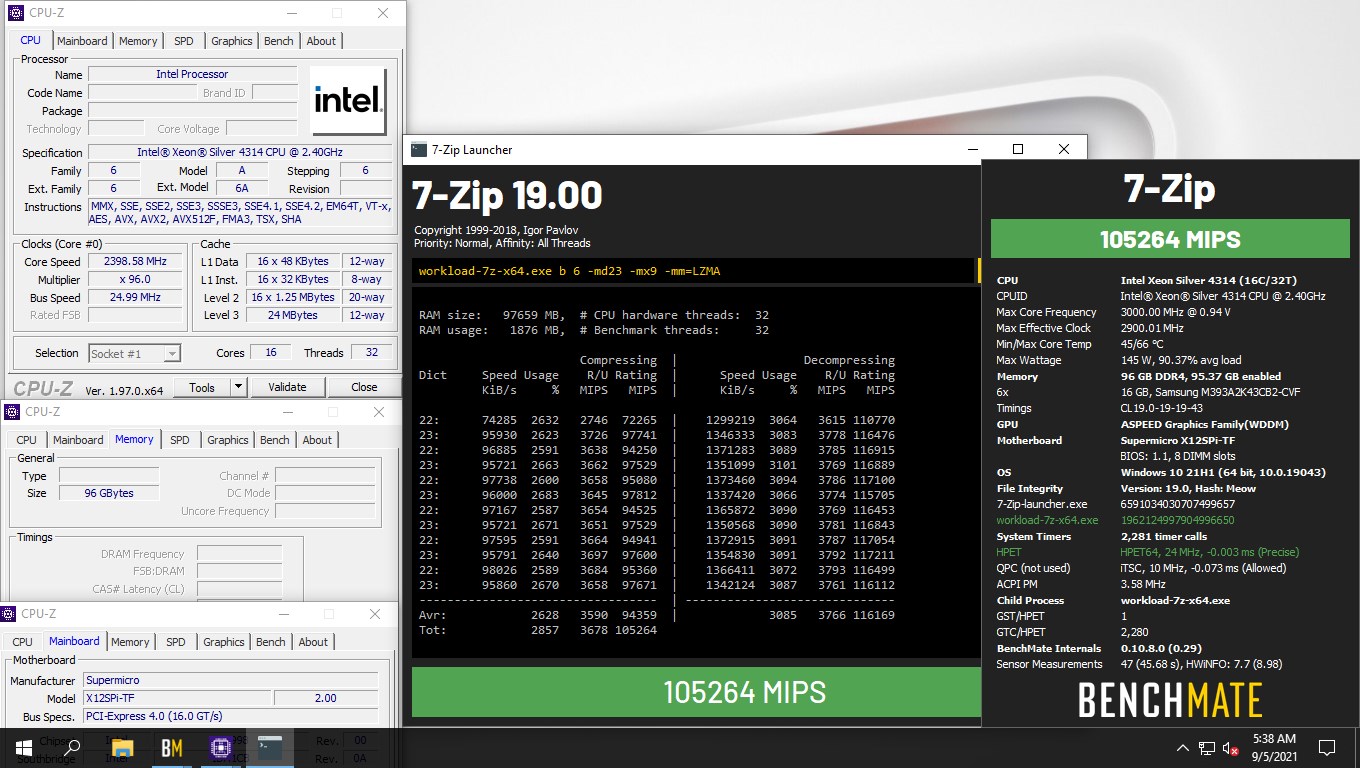Open Memory tab in top CPU-Z window
This screenshot has height=768, width=1360.
tap(138, 41)
